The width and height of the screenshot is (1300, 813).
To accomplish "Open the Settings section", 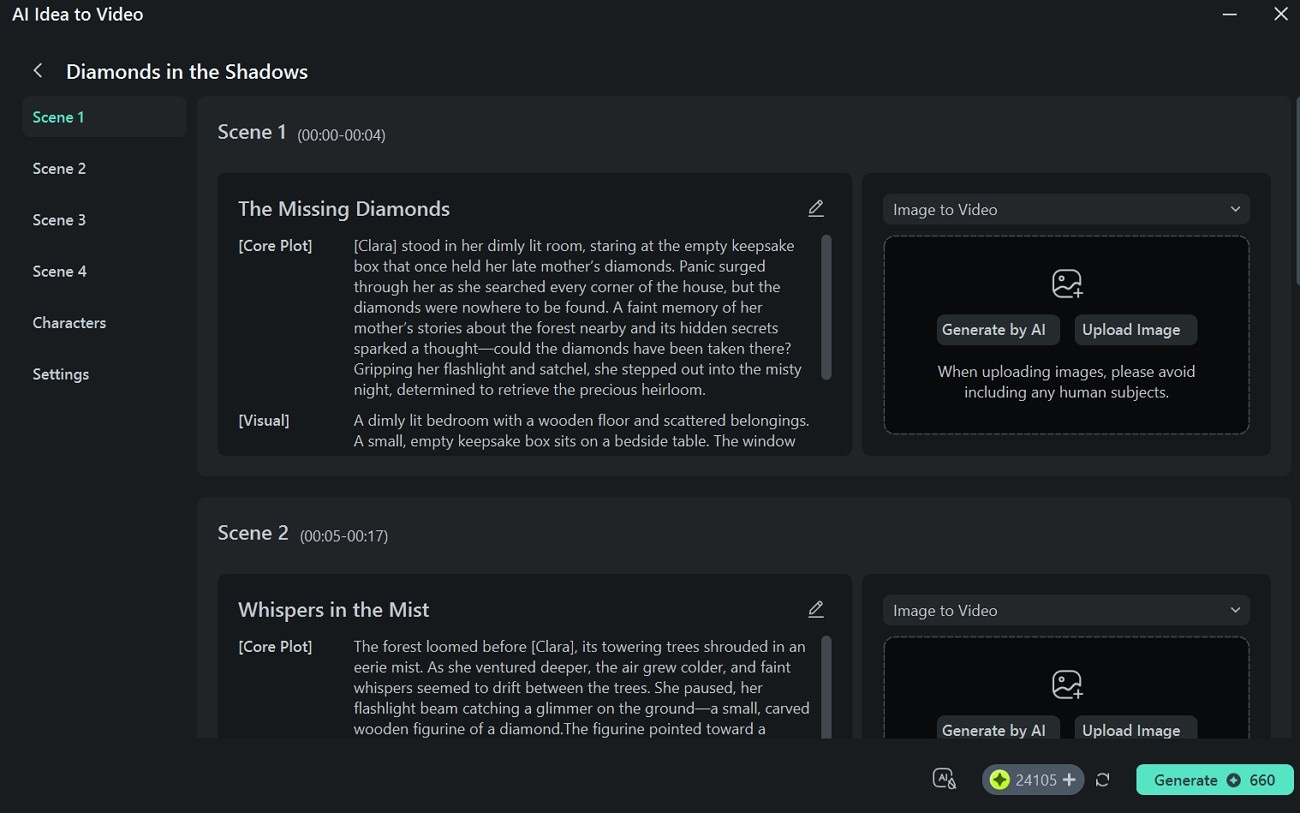I will (x=60, y=374).
